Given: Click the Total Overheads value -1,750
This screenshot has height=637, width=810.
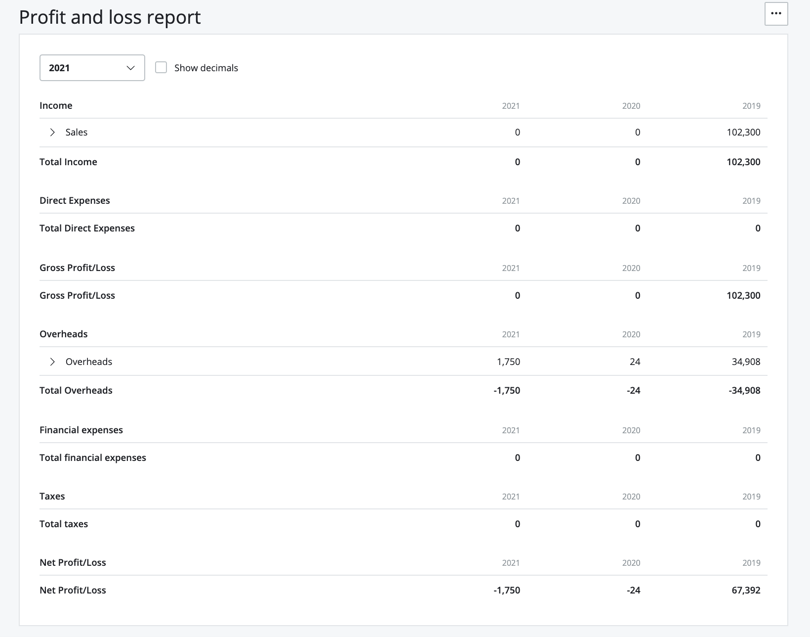Looking at the screenshot, I should 505,390.
